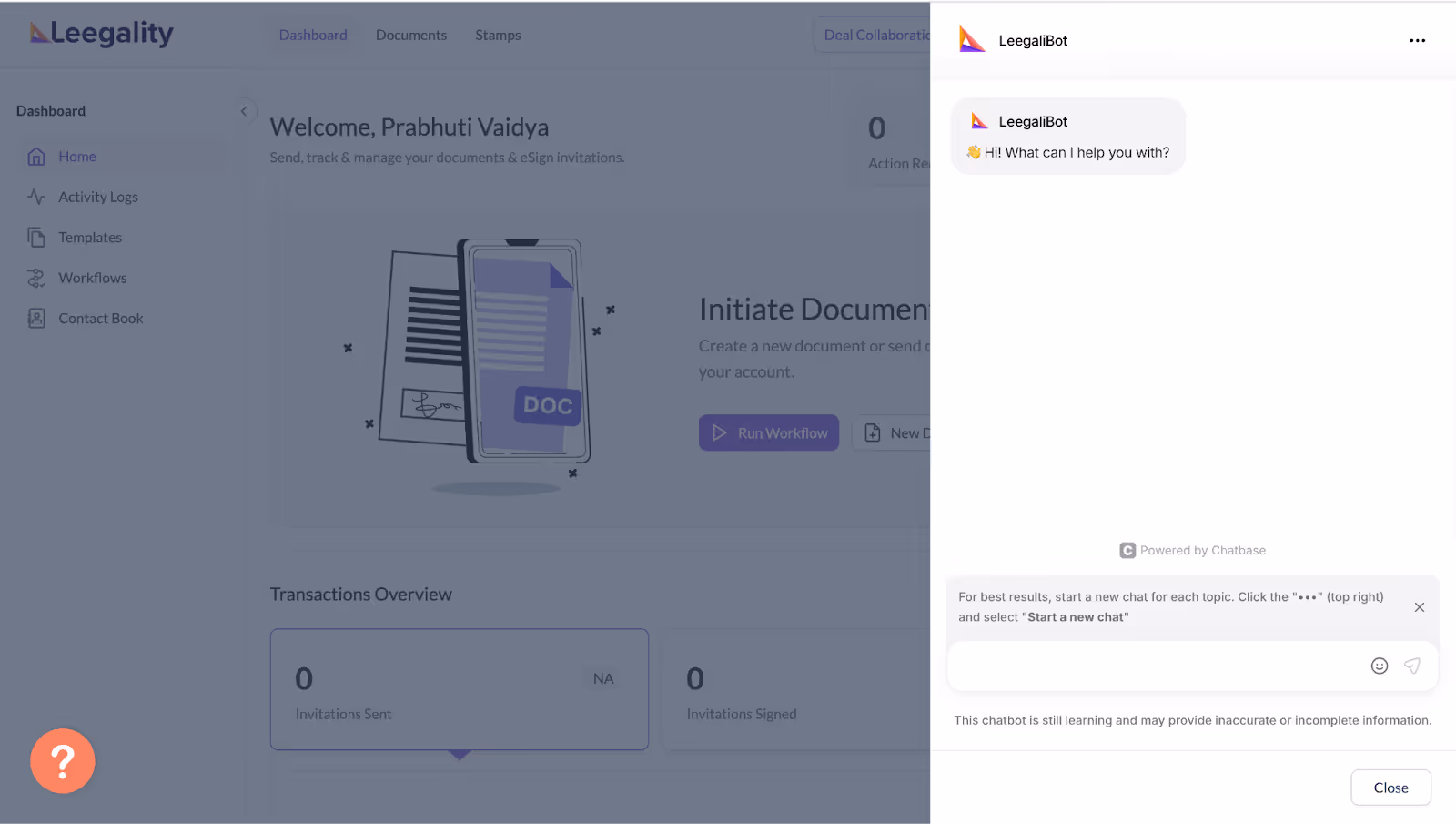Click the Chatbase logo icon
The width and height of the screenshot is (1456, 824).
(1127, 551)
